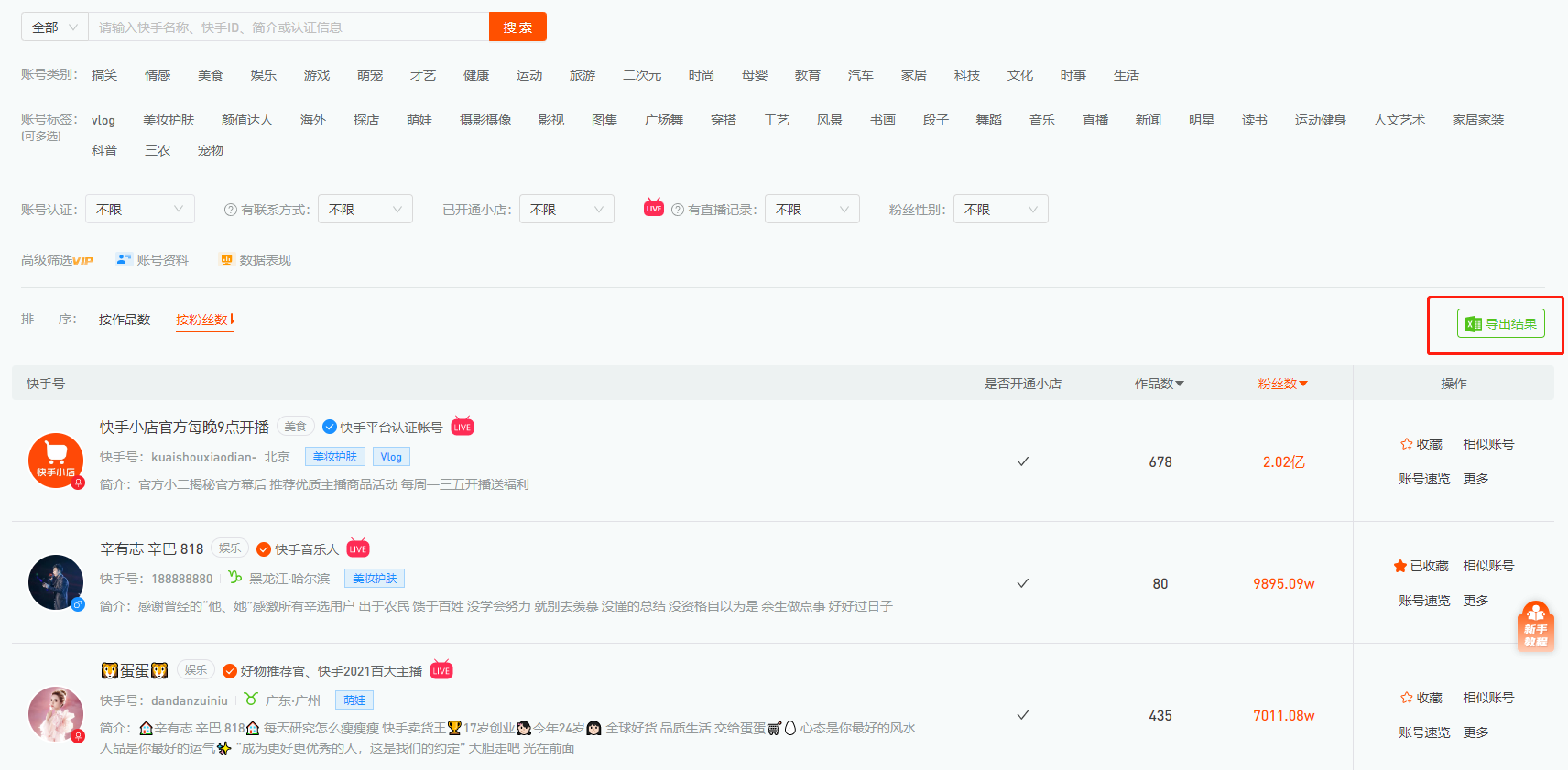Image resolution: width=1568 pixels, height=770 pixels.
Task: Click fan count 9895.09w
Action: click(1283, 583)
